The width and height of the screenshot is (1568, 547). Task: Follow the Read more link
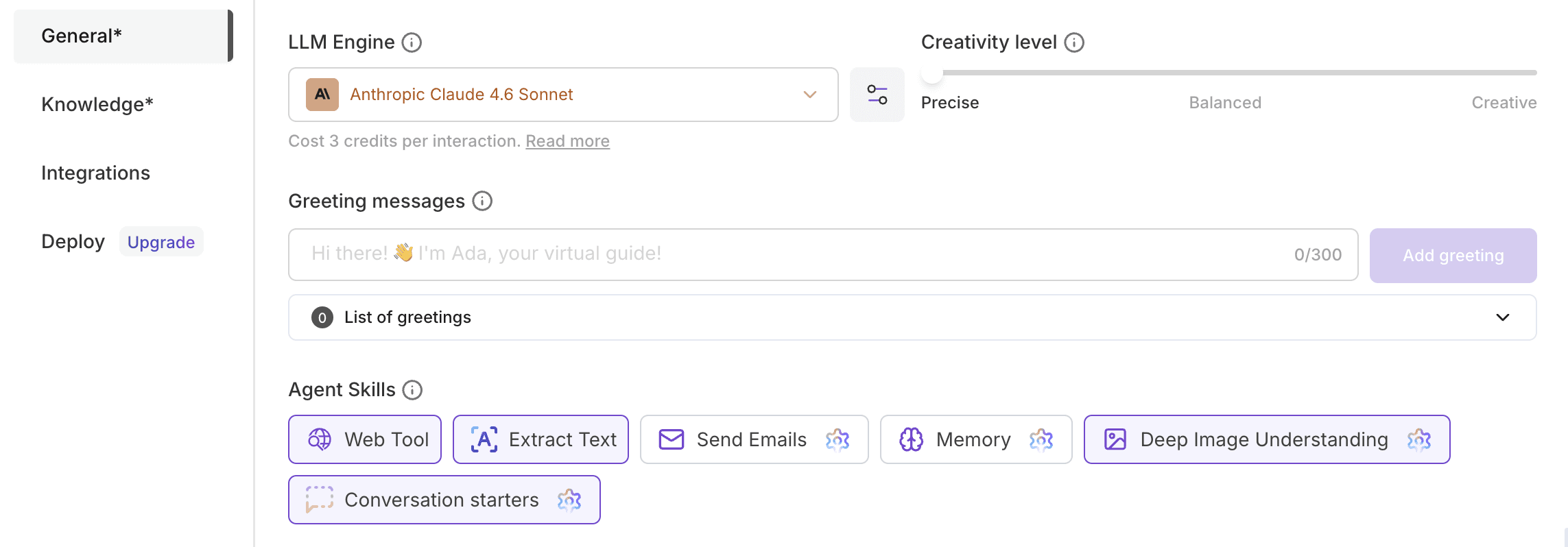coord(567,141)
